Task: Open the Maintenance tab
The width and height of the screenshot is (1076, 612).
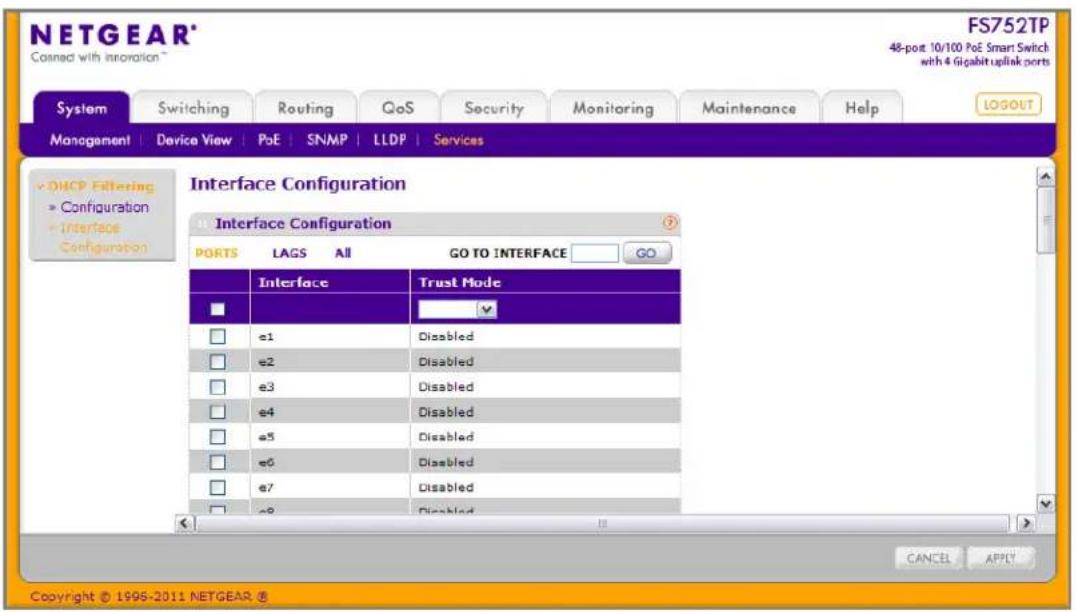Action: click(x=749, y=108)
